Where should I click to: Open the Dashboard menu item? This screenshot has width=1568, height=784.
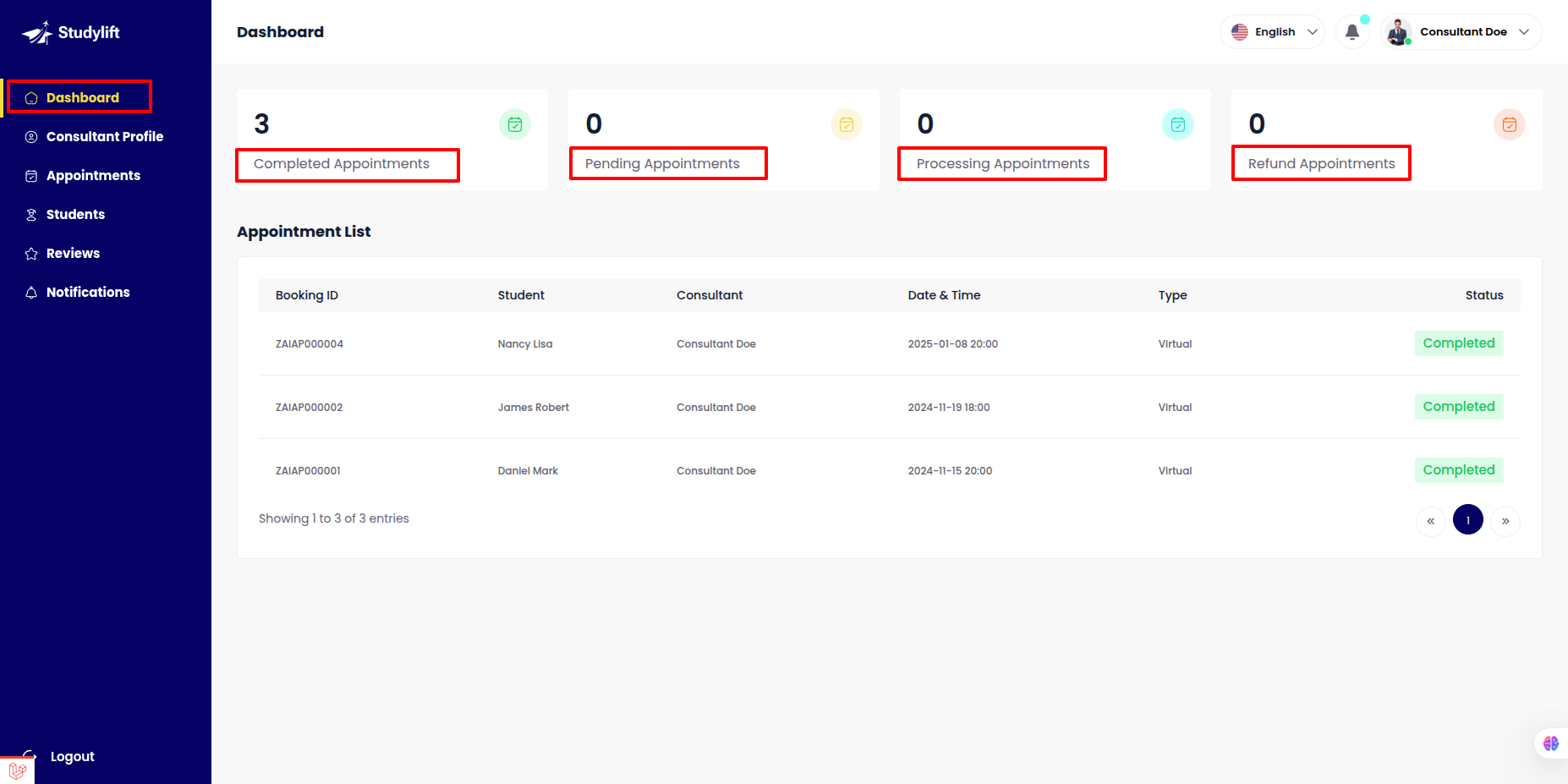83,97
